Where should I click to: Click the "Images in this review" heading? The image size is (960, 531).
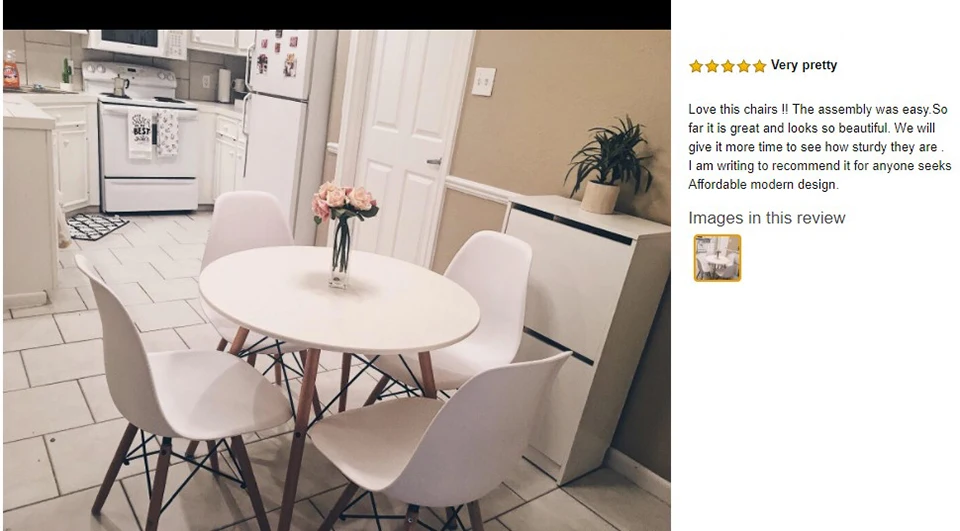click(x=767, y=218)
